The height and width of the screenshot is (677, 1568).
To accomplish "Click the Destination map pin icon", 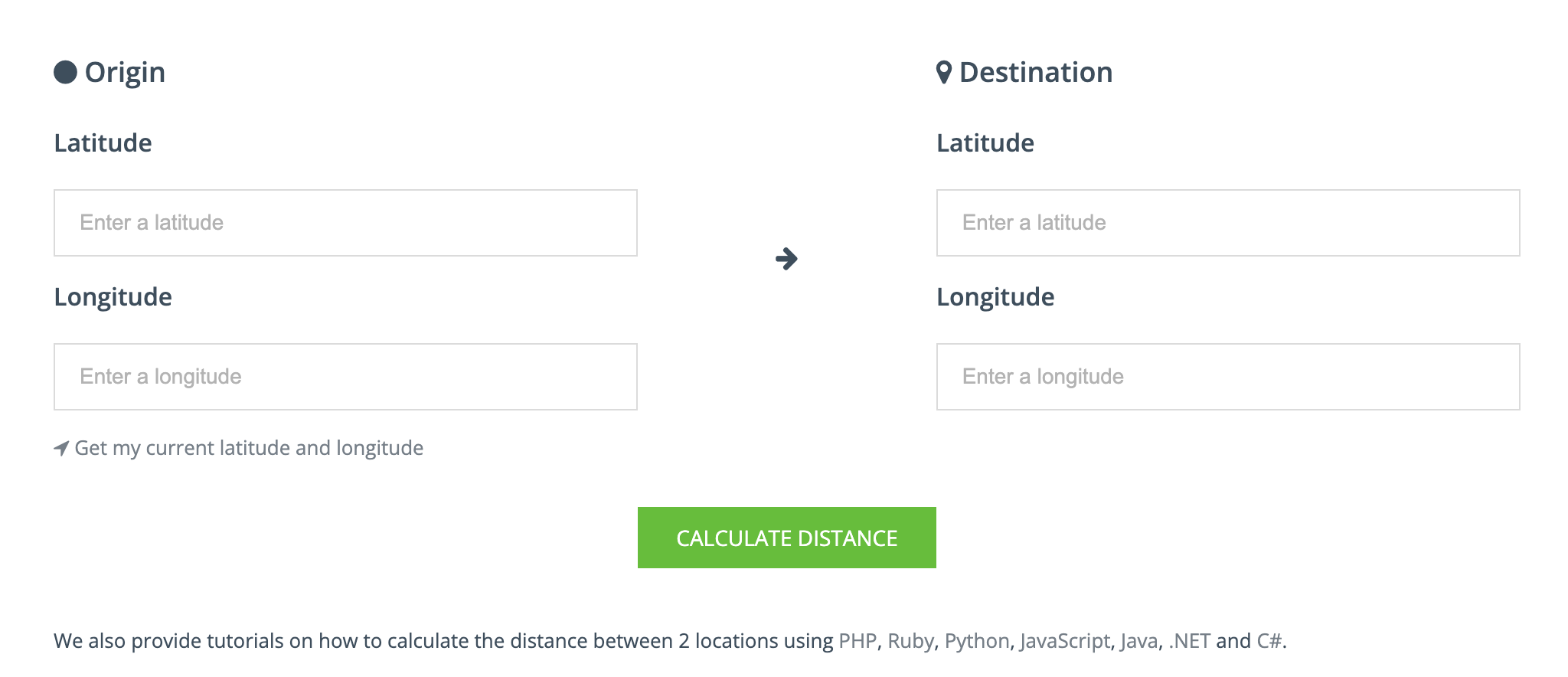I will (x=944, y=72).
